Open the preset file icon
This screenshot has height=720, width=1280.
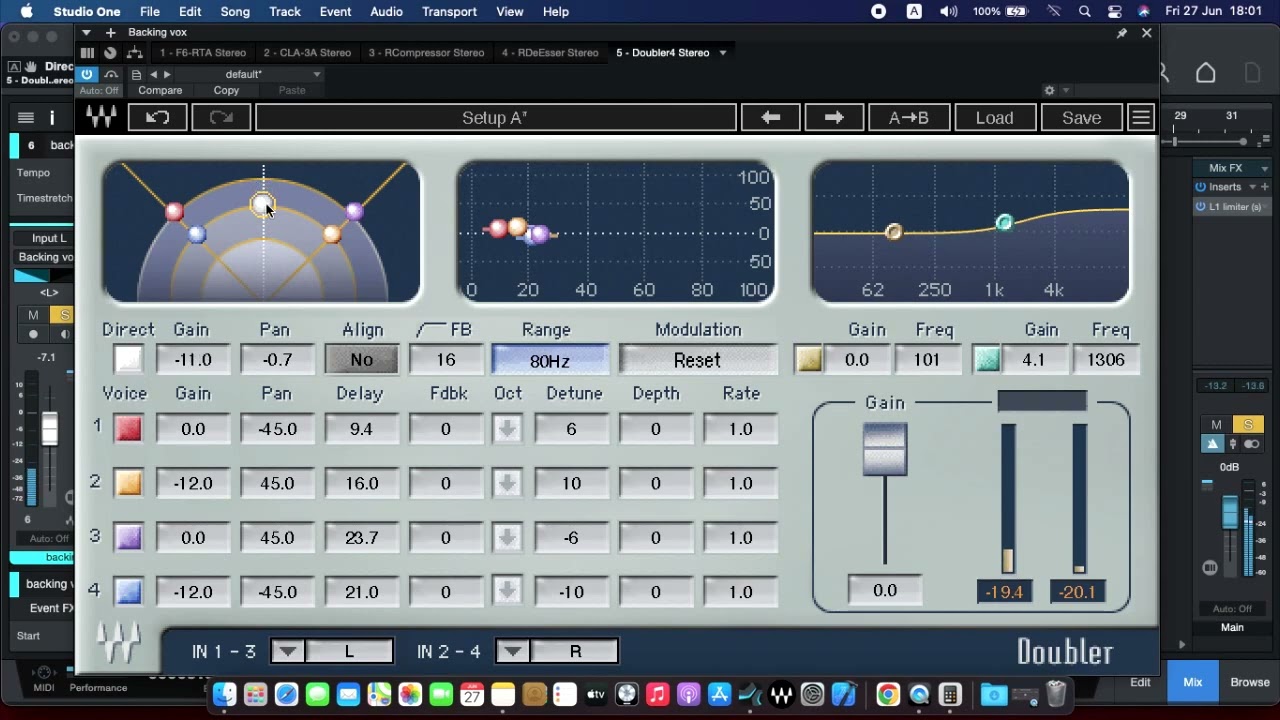coord(136,74)
